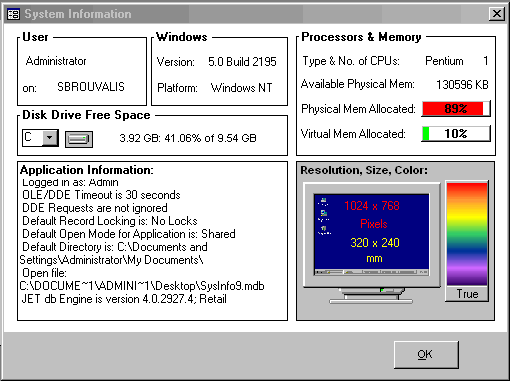This screenshot has width=510, height=381.
Task: Click the drive letter C field
Action: click(32, 138)
